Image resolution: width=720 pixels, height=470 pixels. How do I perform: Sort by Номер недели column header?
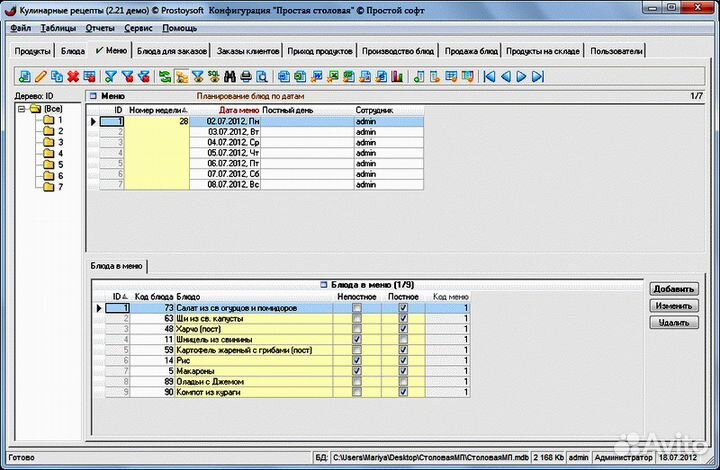(157, 108)
